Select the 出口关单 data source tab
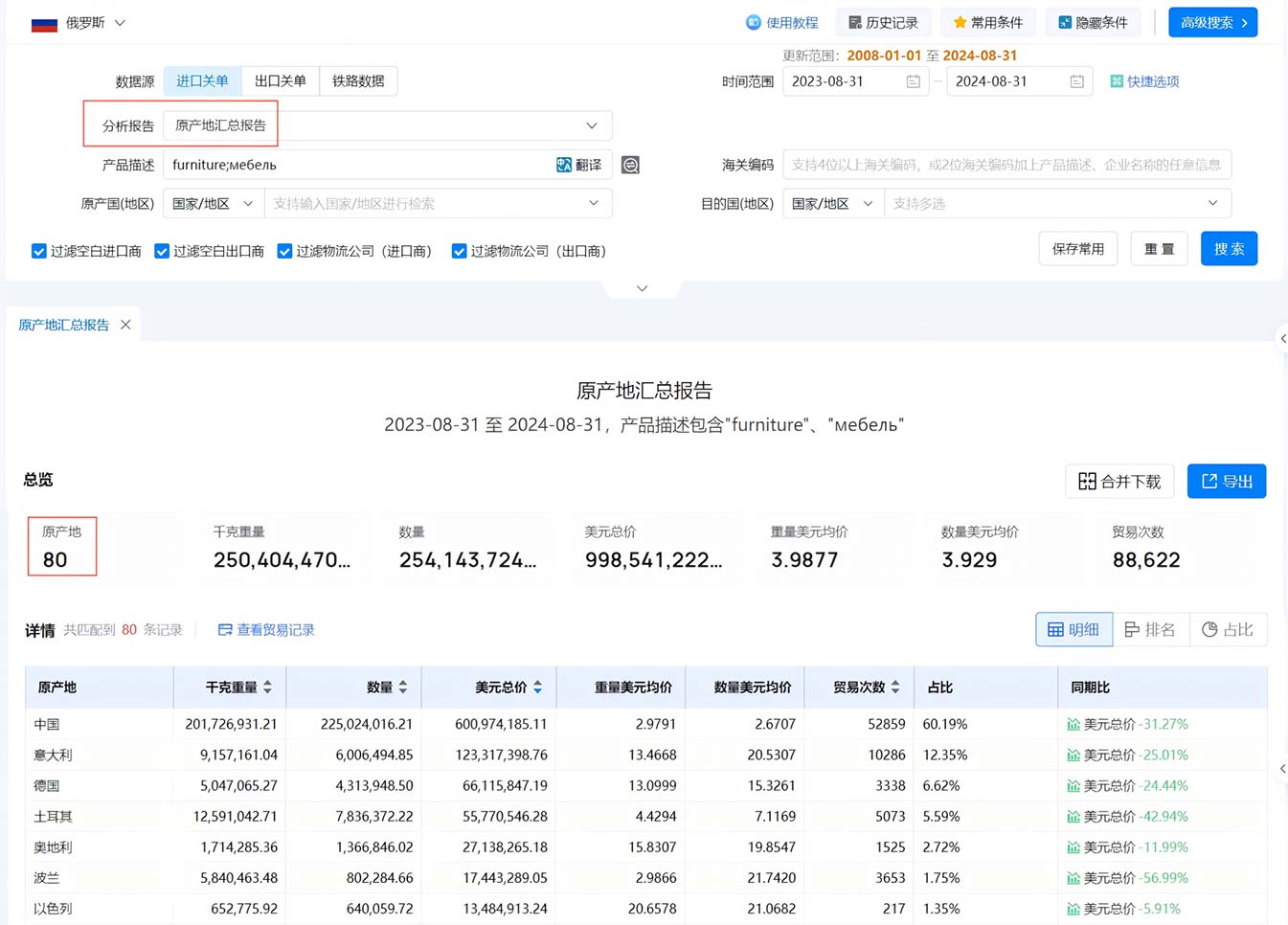1288x925 pixels. coord(281,81)
